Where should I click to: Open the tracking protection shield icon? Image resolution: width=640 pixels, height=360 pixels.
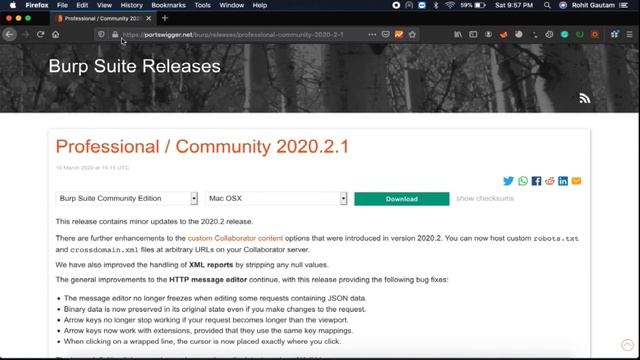point(101,35)
